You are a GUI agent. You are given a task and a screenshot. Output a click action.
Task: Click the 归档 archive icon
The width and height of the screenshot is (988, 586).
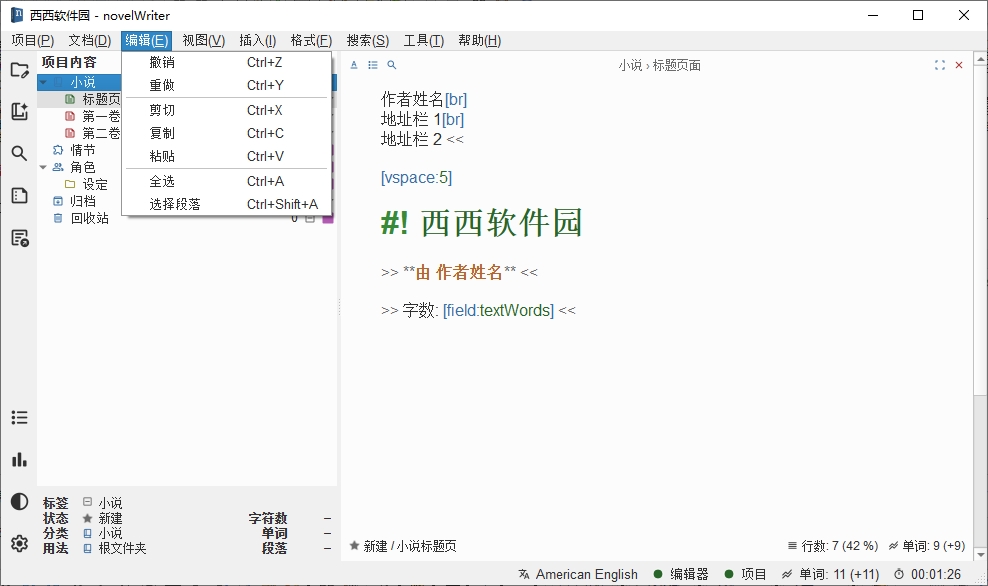[x=58, y=201]
